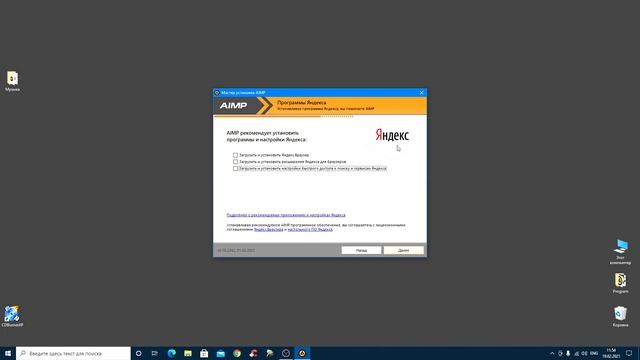Open Cortana from the taskbar
640x360 pixels.
point(138,353)
